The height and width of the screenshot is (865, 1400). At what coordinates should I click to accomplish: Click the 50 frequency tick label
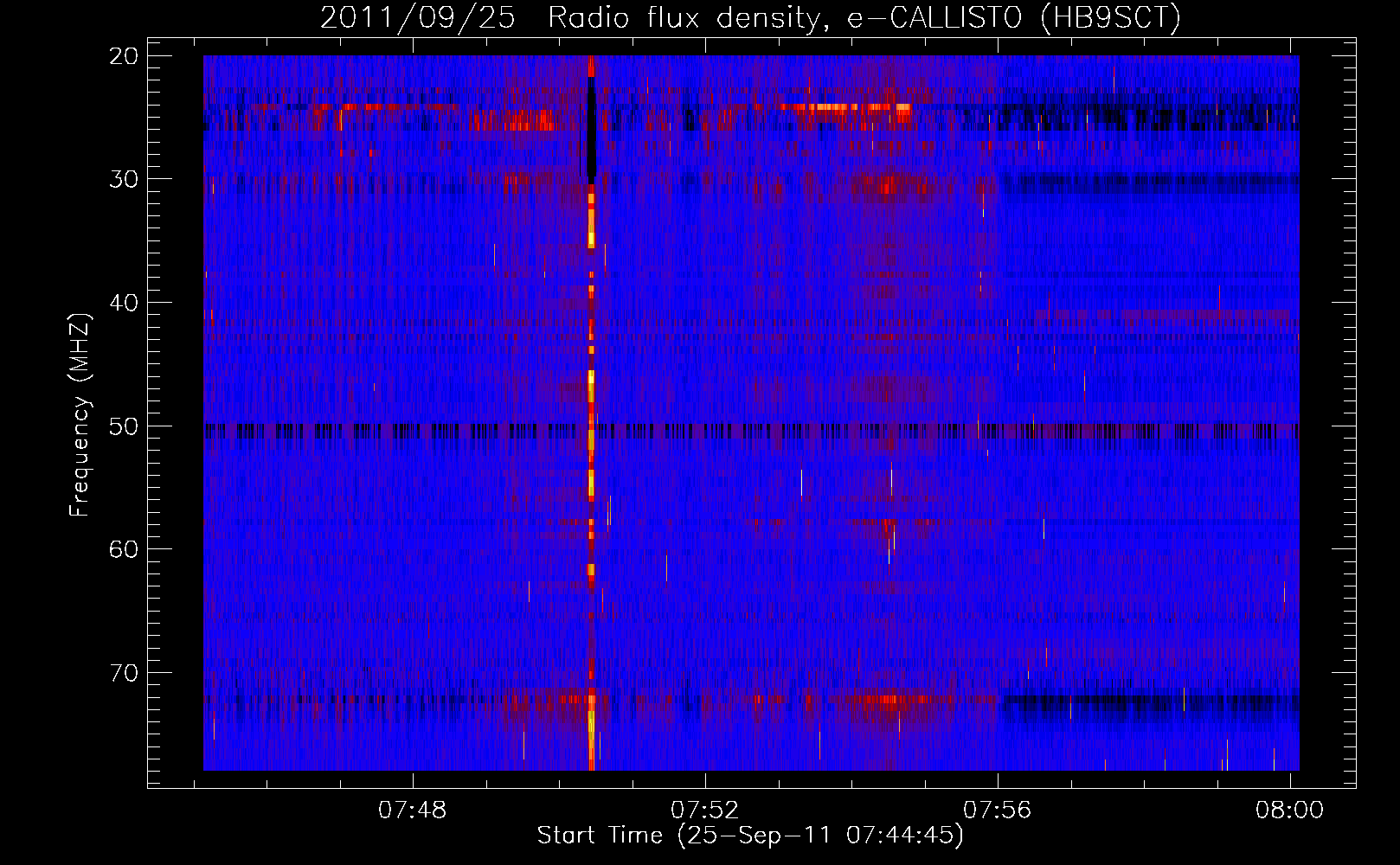(x=125, y=426)
